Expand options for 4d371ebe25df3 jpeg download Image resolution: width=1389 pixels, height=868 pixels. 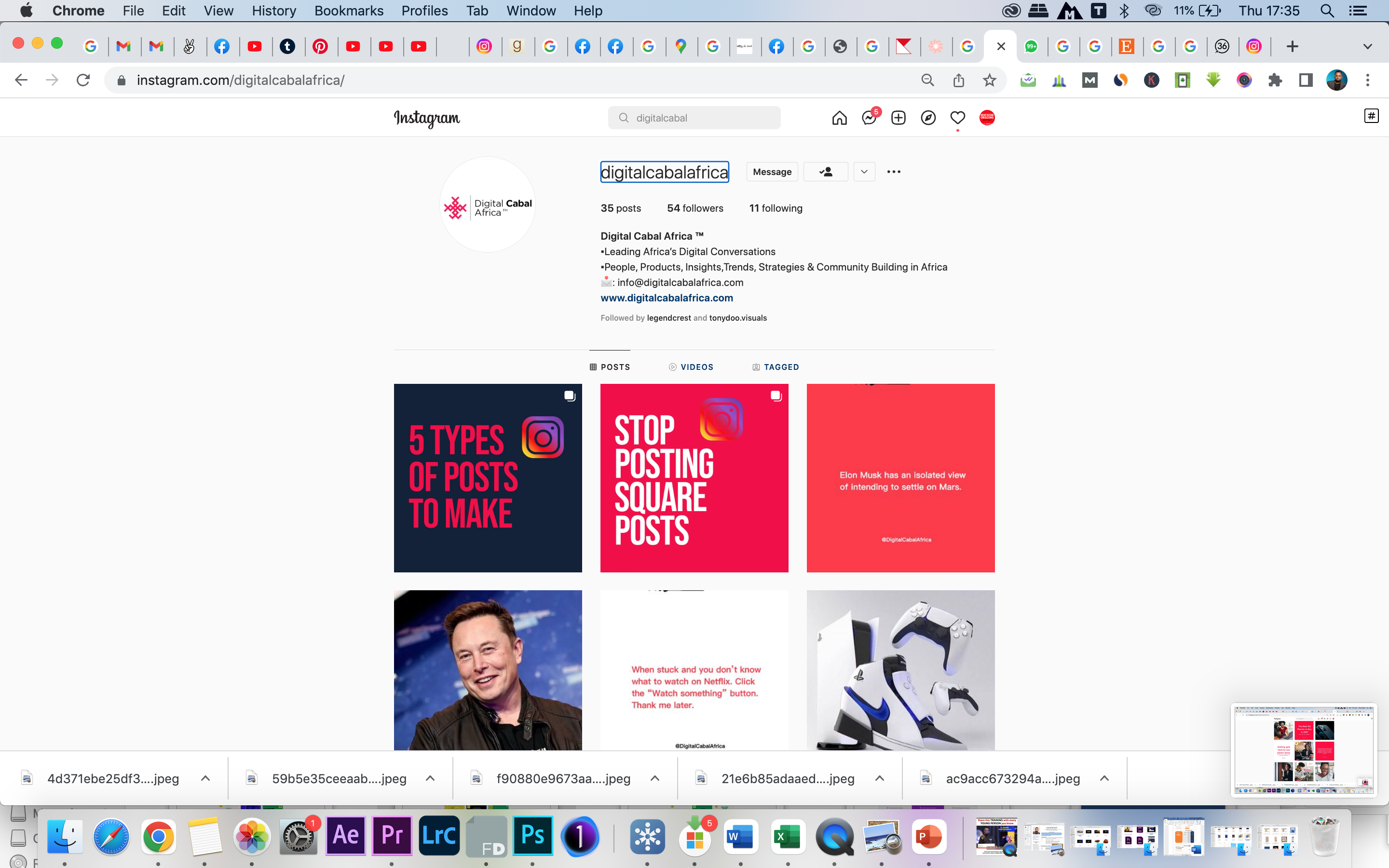coord(205,778)
